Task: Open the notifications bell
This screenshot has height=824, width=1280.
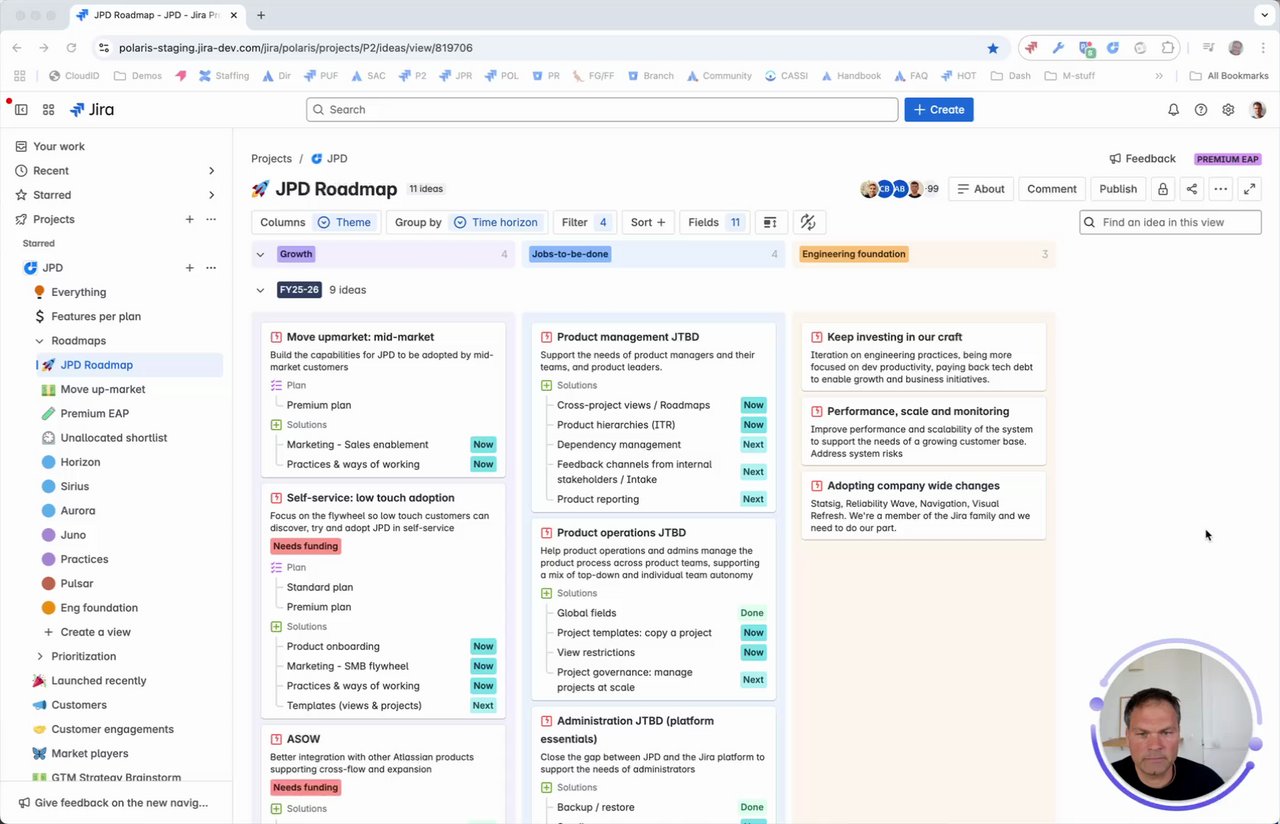Action: tap(1174, 110)
